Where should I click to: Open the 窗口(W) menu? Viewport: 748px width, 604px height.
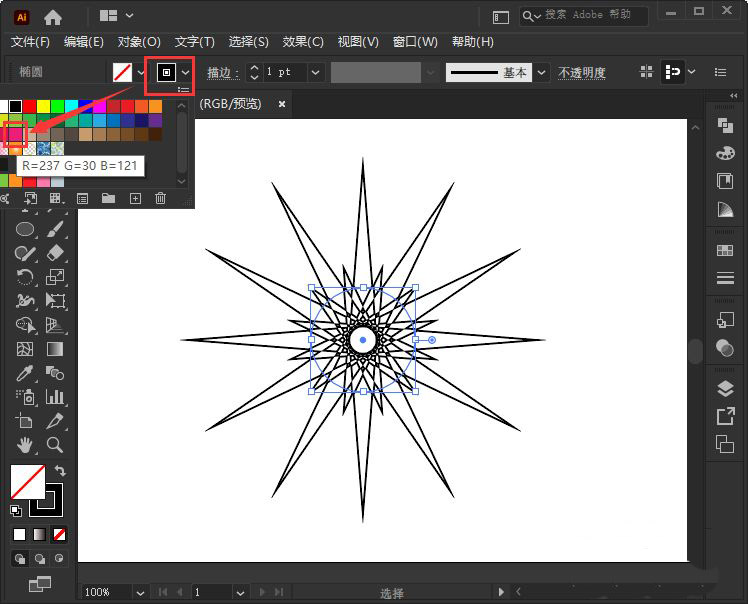(x=415, y=42)
